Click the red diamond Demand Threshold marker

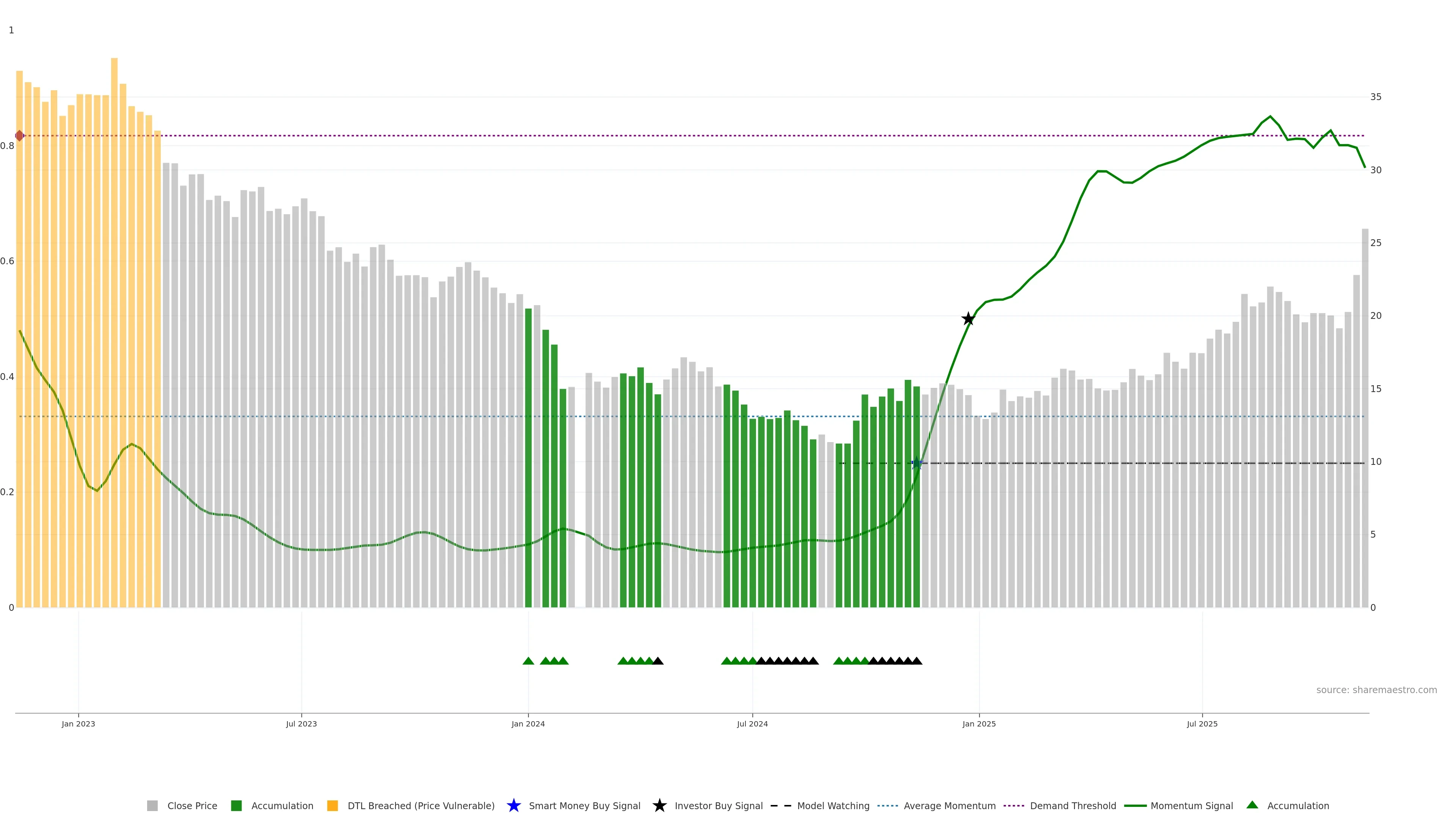point(19,136)
